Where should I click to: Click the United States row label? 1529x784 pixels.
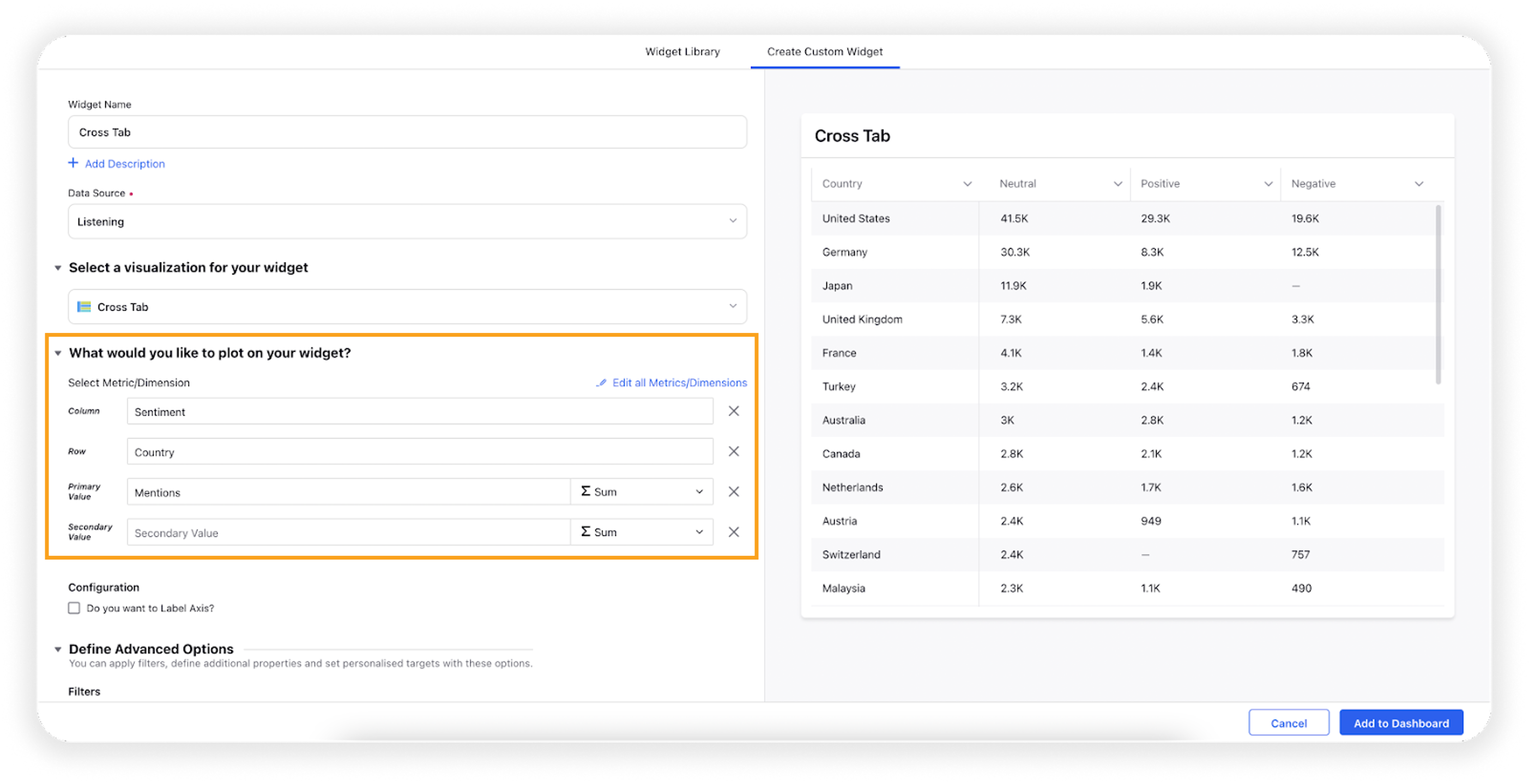pyautogui.click(x=856, y=218)
